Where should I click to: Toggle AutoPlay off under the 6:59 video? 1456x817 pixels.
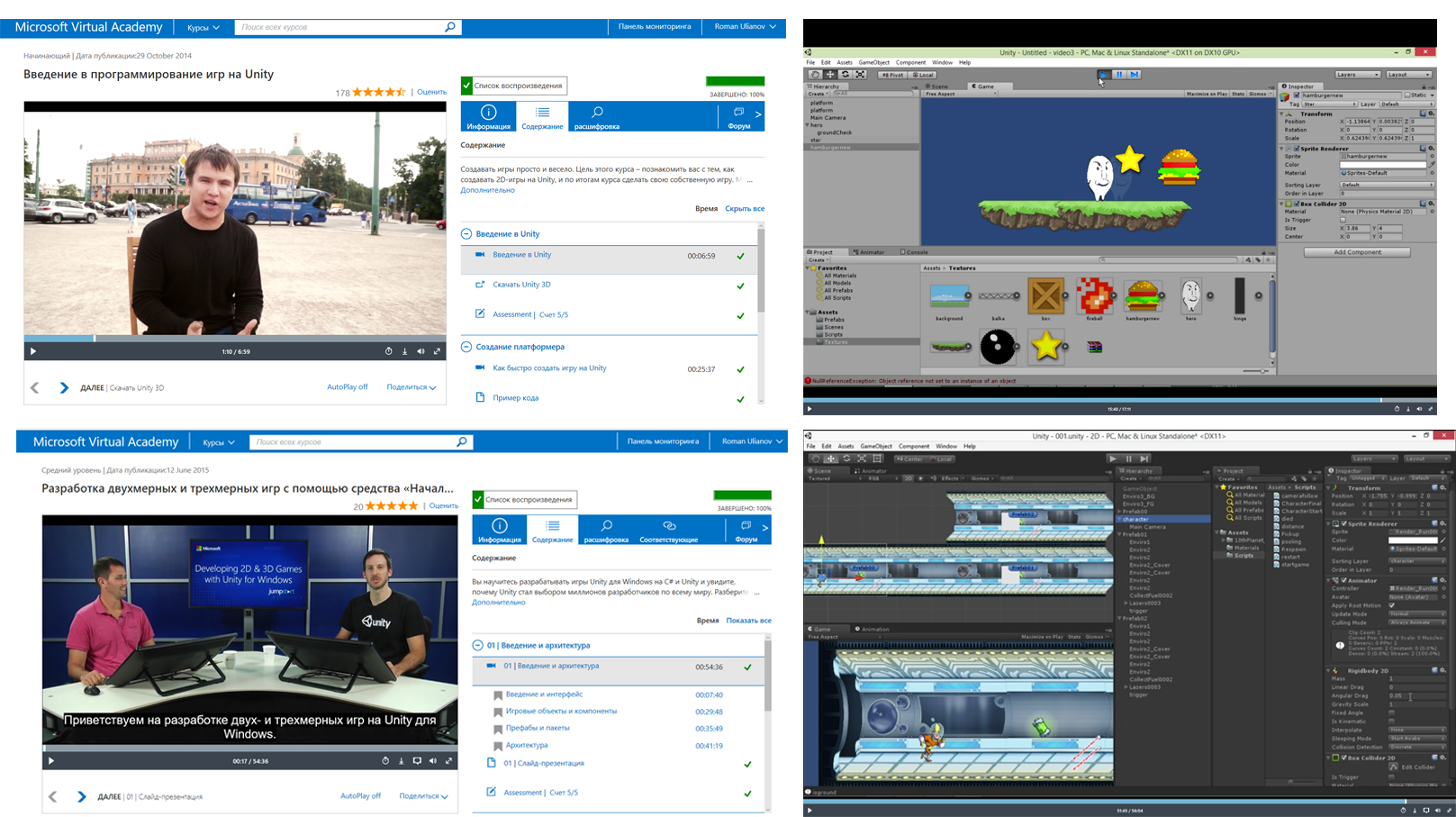347,386
